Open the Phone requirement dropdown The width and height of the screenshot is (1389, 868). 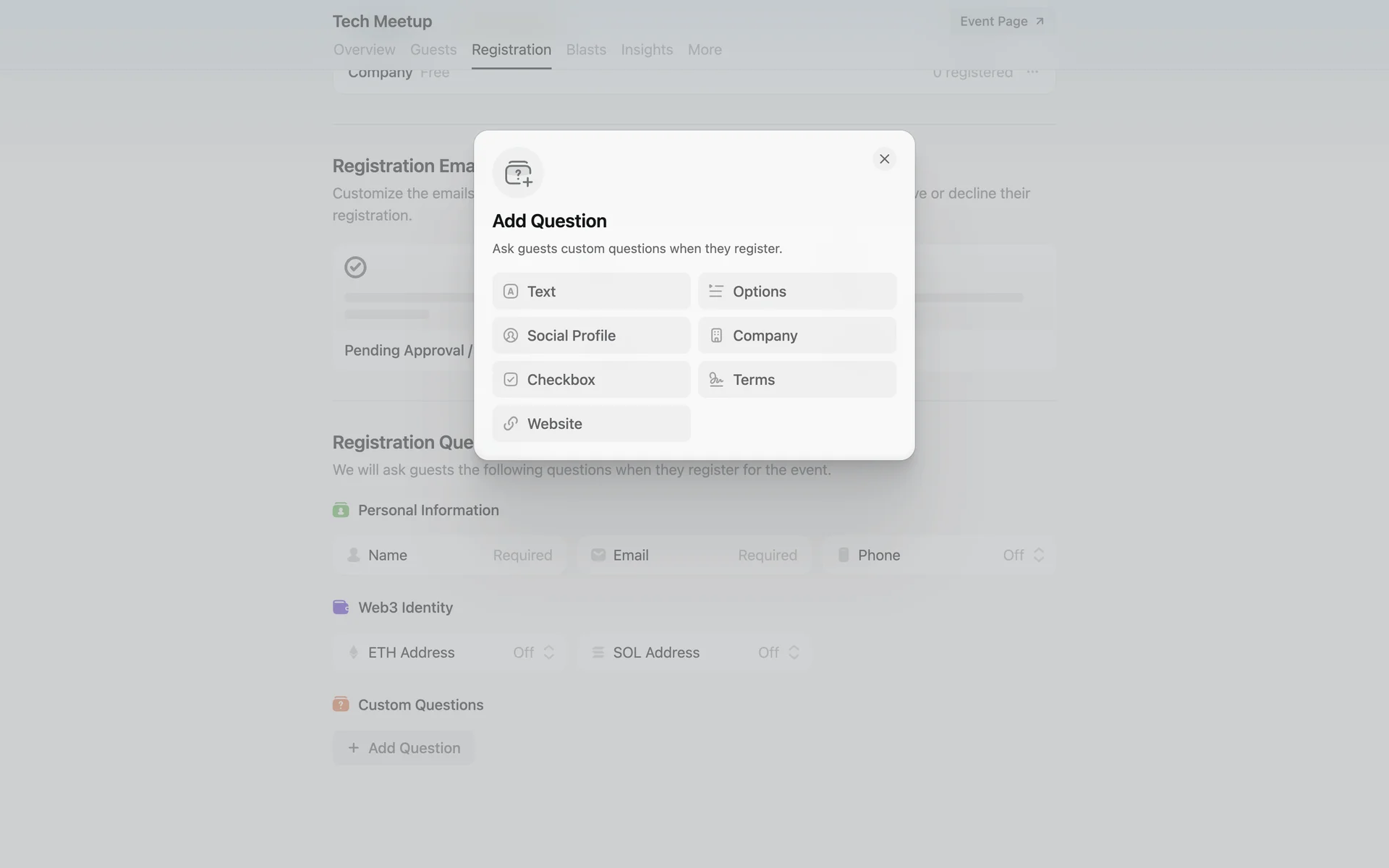(x=1023, y=556)
